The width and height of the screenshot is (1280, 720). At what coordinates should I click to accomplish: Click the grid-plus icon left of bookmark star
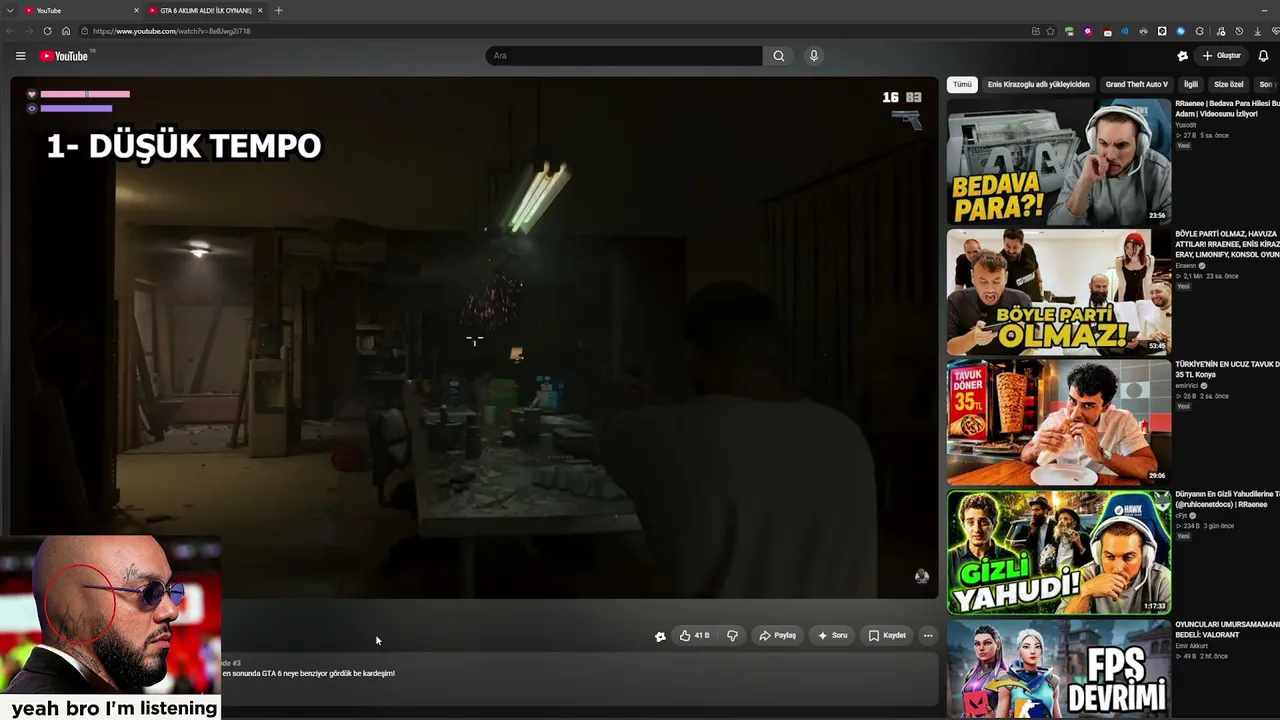[x=1035, y=31]
